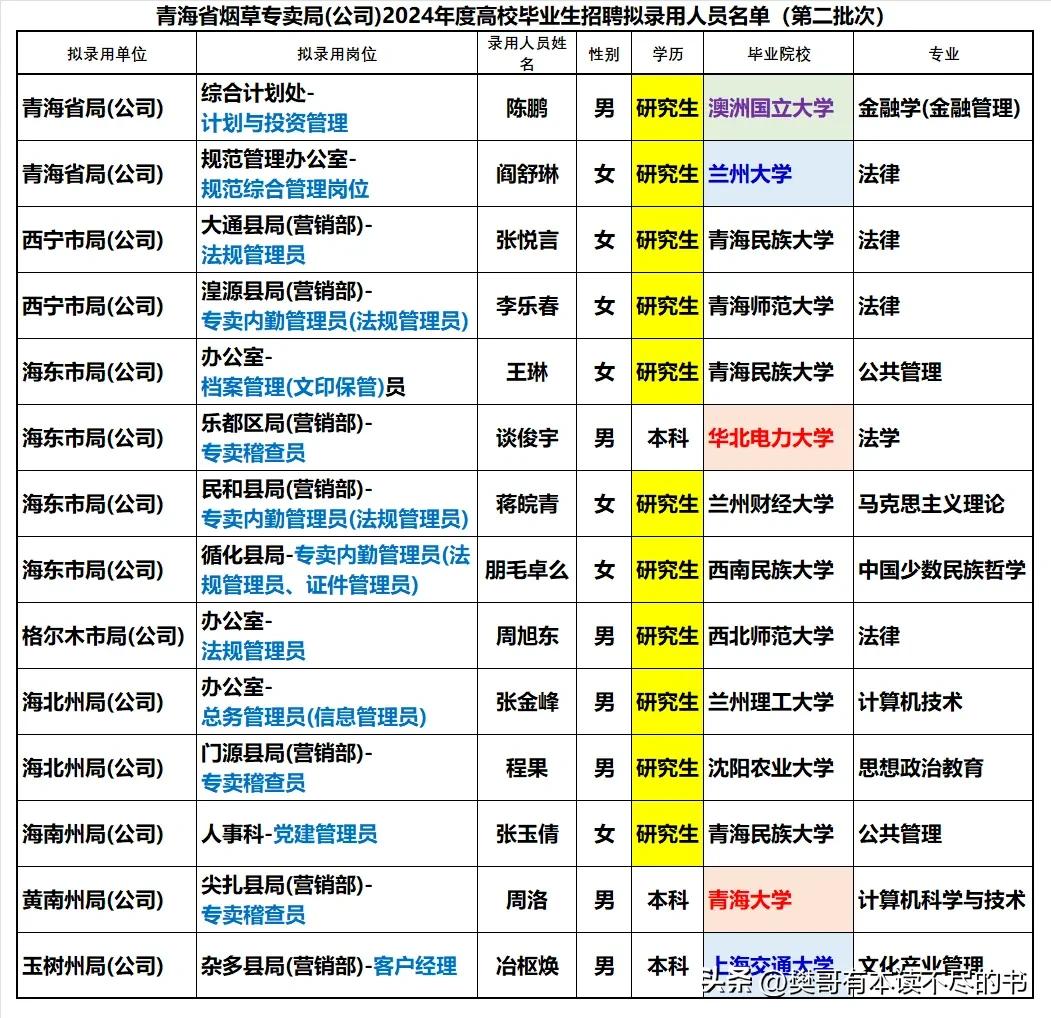This screenshot has height=1018, width=1051.
Task: Click the red 青海大学 school cell
Action: (778, 900)
